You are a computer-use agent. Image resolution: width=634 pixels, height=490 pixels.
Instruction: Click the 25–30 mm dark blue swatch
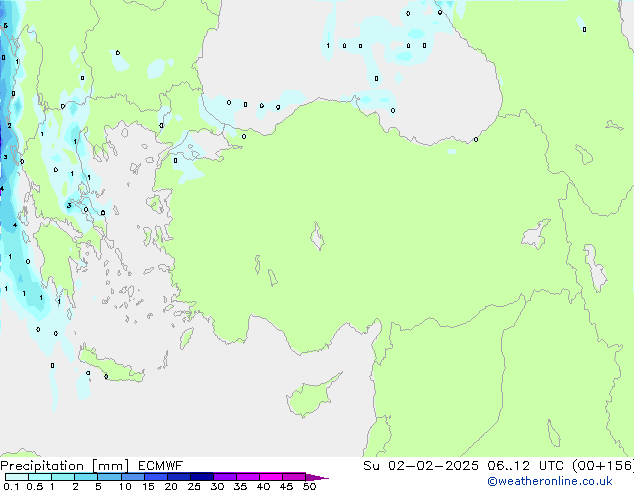202,477
